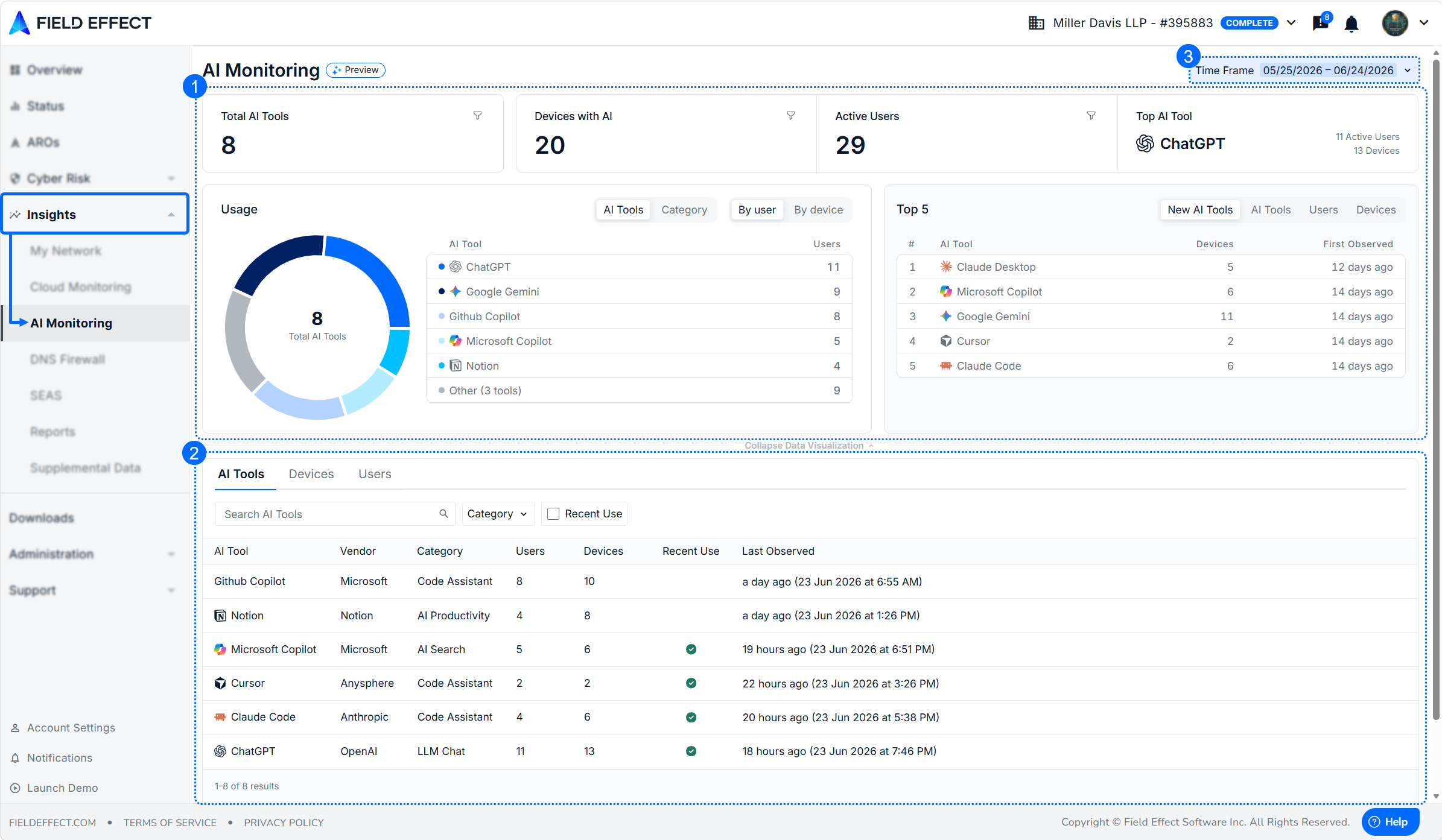Open the notifications bell in the header
The height and width of the screenshot is (840, 1442).
(x=1351, y=24)
